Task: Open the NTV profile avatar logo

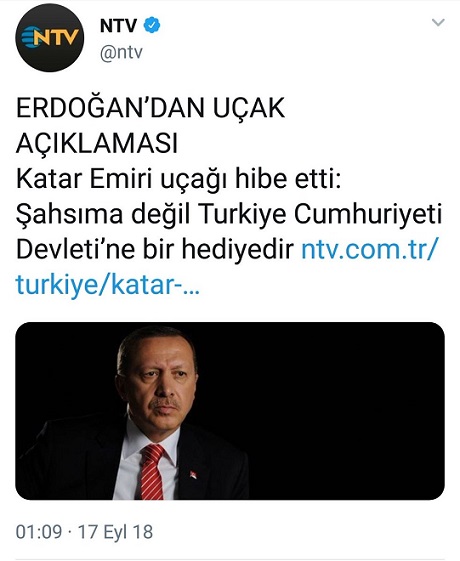Action: (x=49, y=38)
